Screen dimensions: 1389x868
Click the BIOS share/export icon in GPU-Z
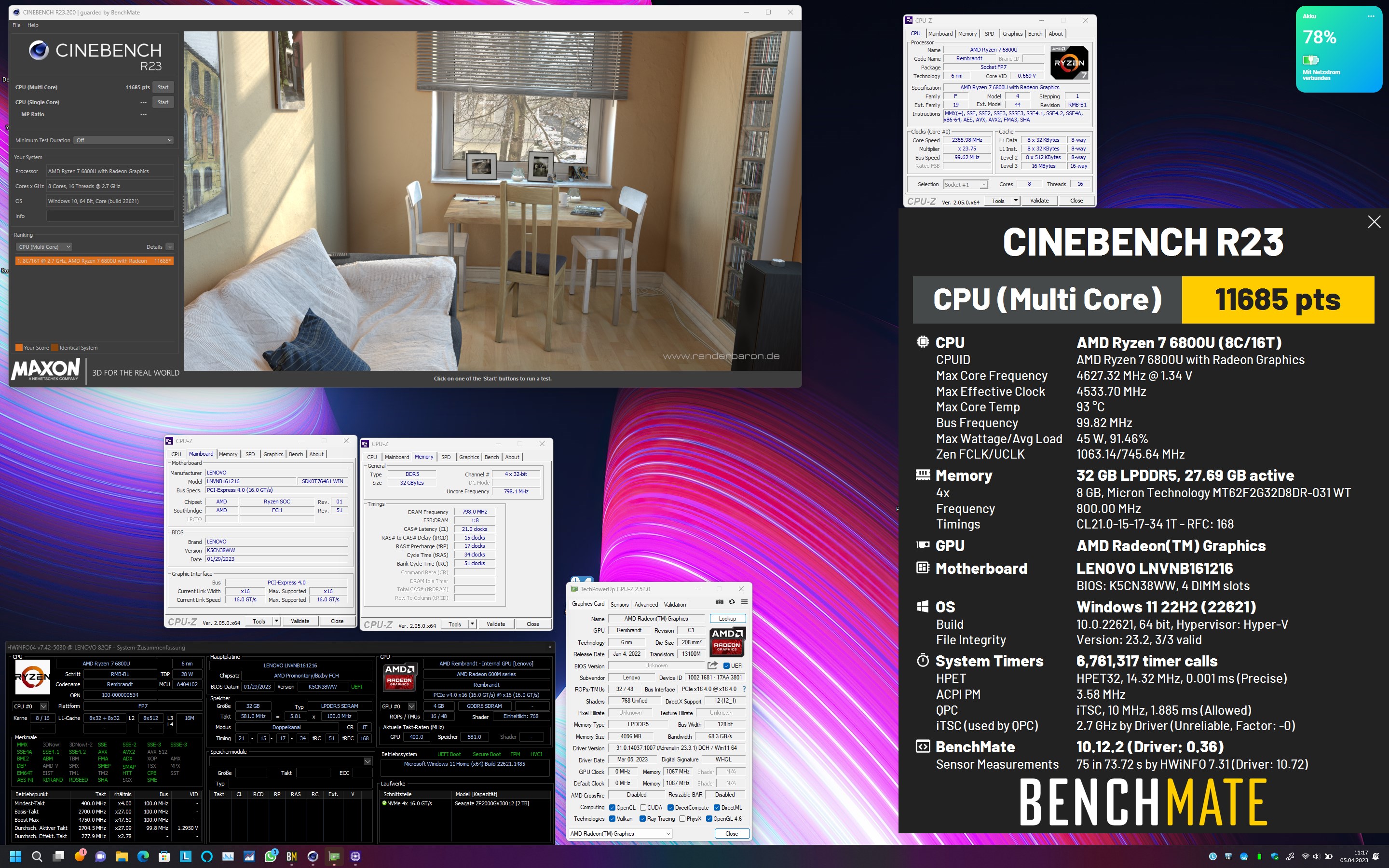712,665
